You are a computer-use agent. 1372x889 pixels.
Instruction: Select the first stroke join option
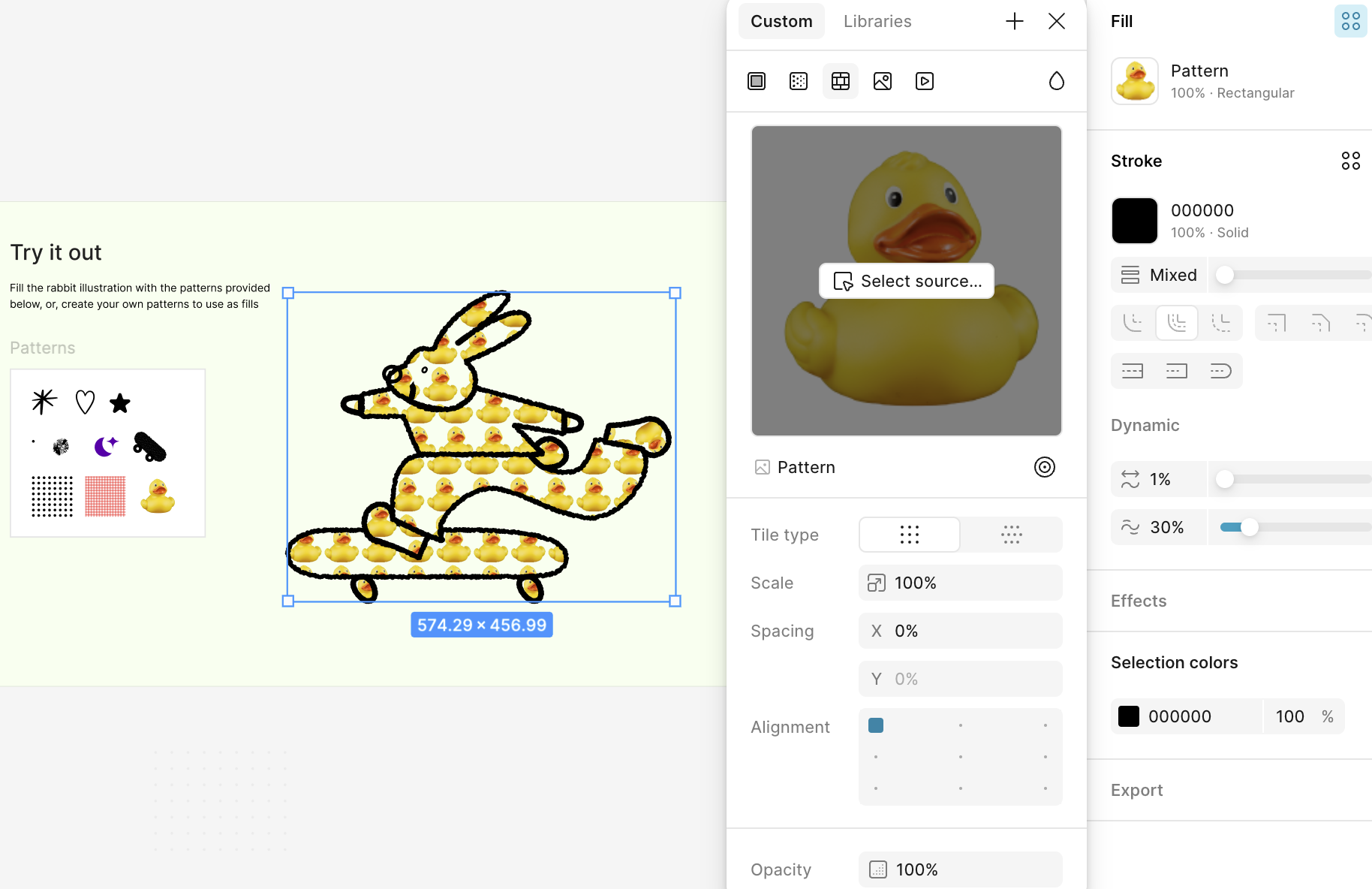point(1133,323)
